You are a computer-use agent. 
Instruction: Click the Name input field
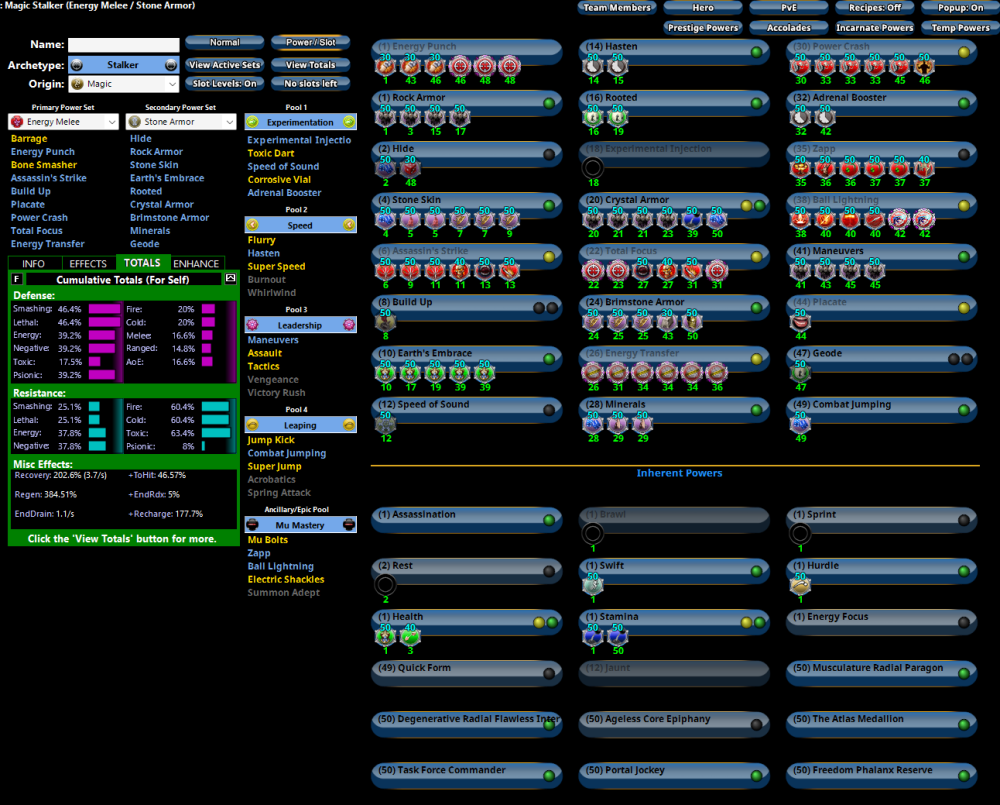click(x=124, y=45)
